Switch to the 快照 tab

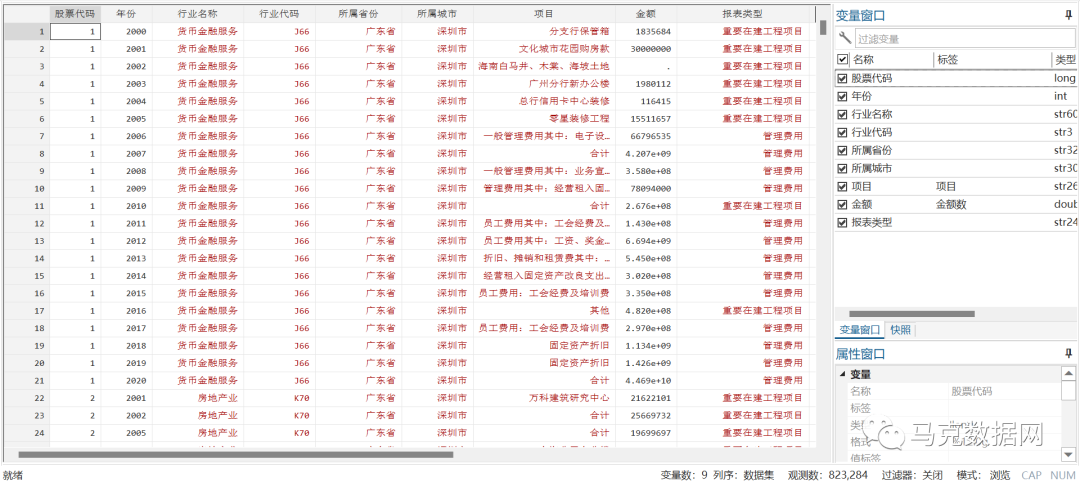coord(900,330)
